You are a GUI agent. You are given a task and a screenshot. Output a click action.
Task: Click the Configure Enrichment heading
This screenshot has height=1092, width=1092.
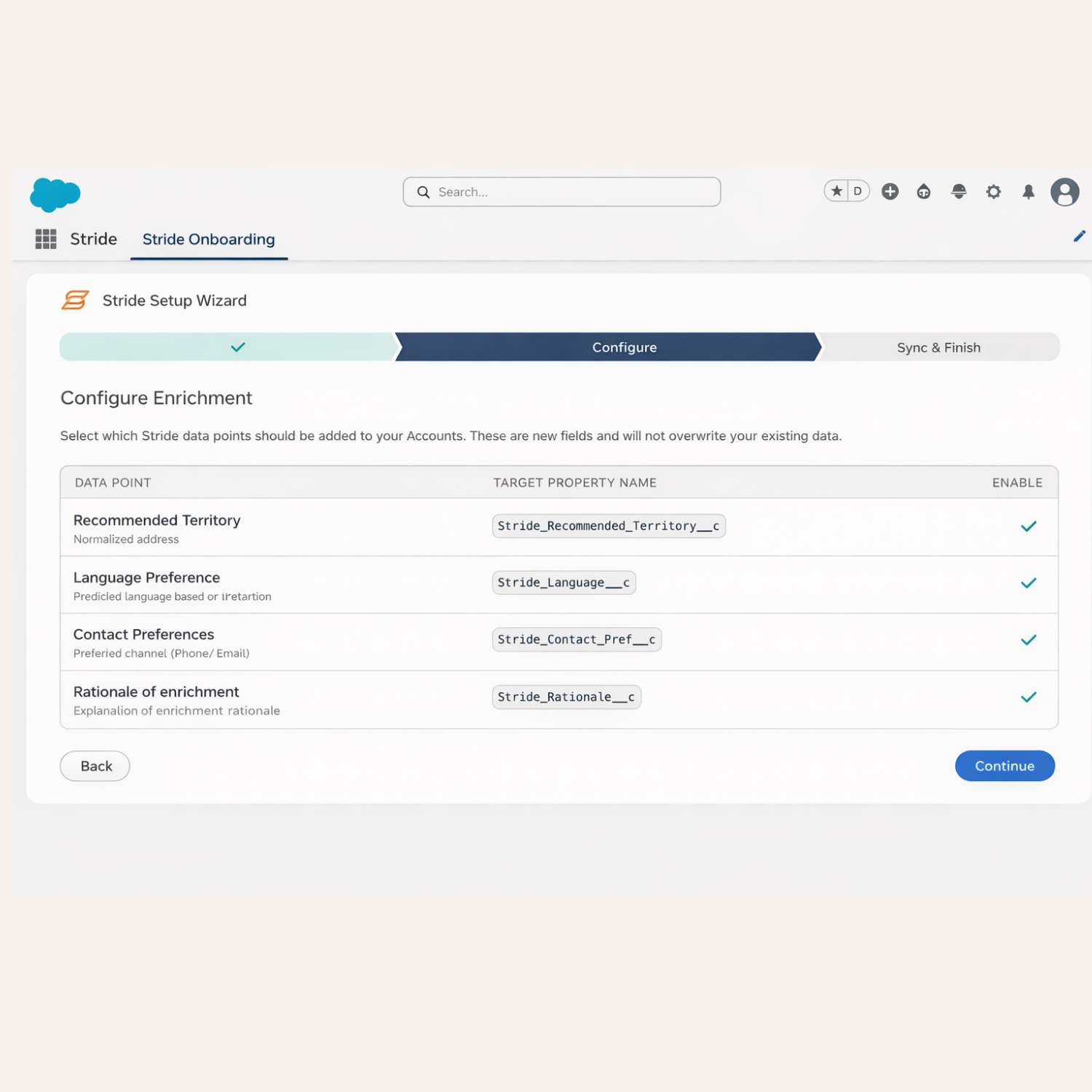click(157, 397)
